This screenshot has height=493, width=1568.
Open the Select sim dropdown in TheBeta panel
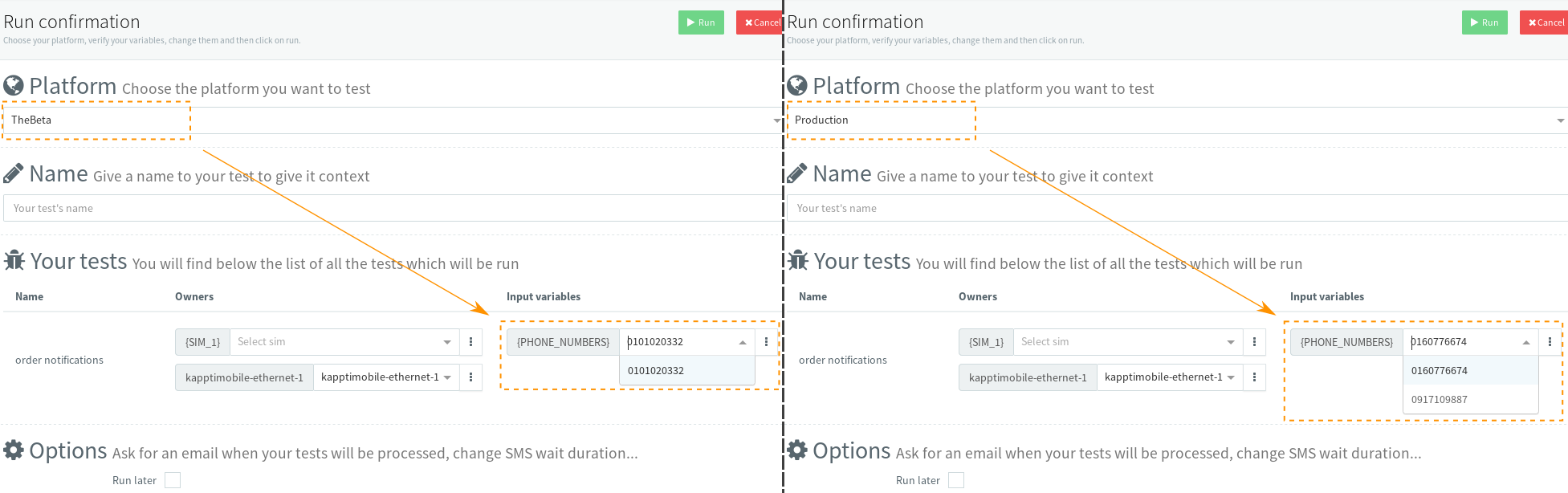tap(344, 342)
